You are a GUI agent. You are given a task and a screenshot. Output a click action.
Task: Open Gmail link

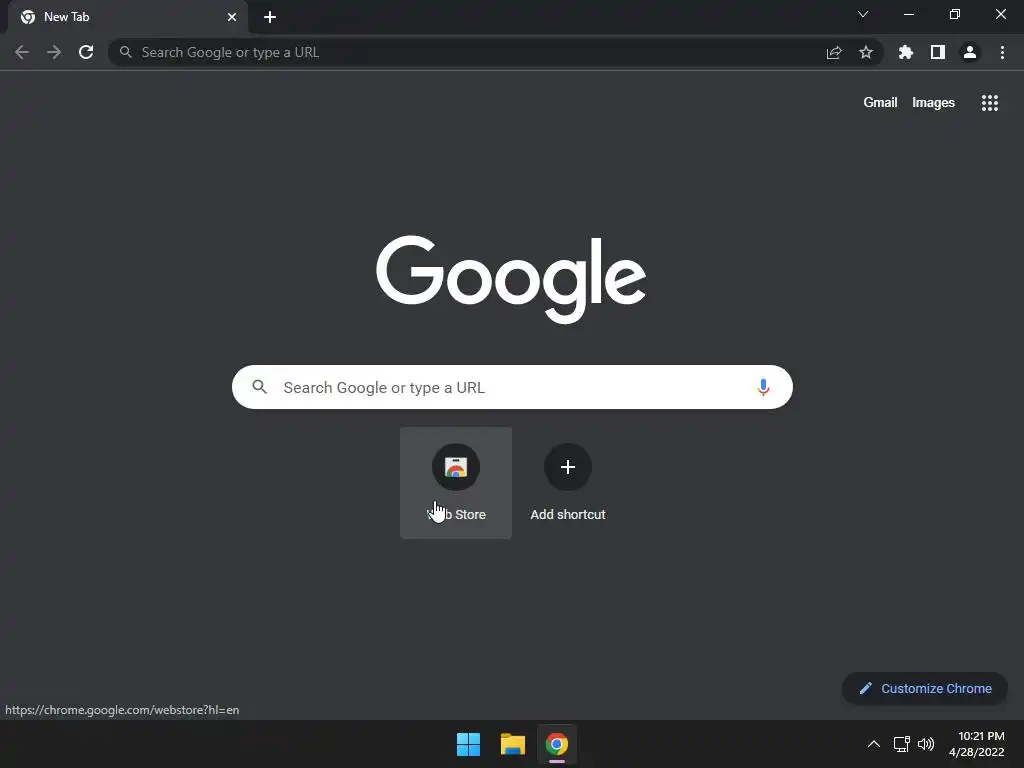pos(880,103)
